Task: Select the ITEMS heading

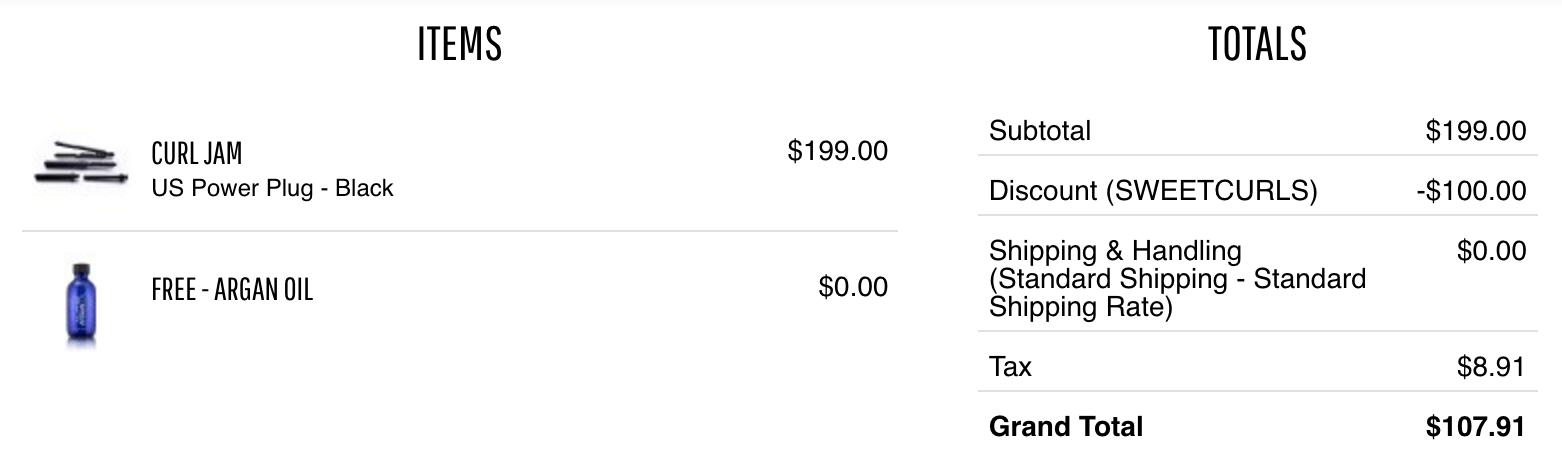Action: click(460, 44)
